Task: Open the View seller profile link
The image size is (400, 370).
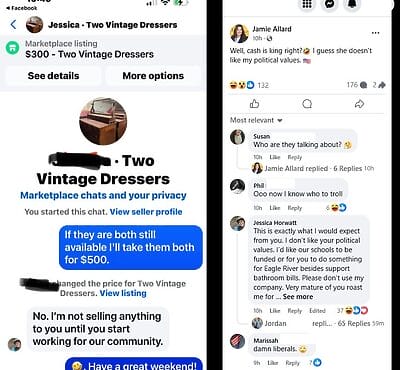Action: pyautogui.click(x=146, y=212)
